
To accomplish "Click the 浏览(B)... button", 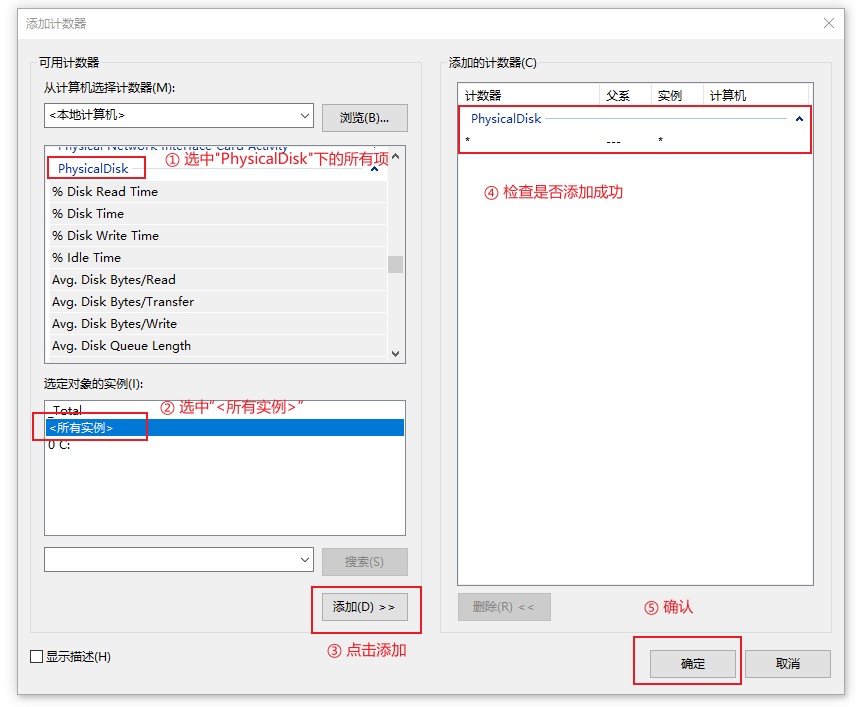I will [364, 118].
